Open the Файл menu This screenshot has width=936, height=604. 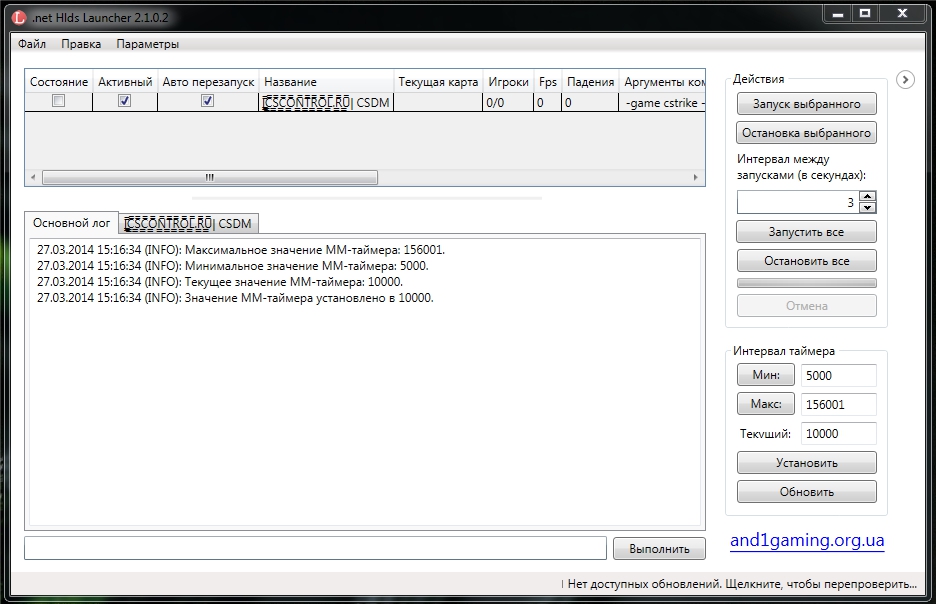[x=32, y=44]
